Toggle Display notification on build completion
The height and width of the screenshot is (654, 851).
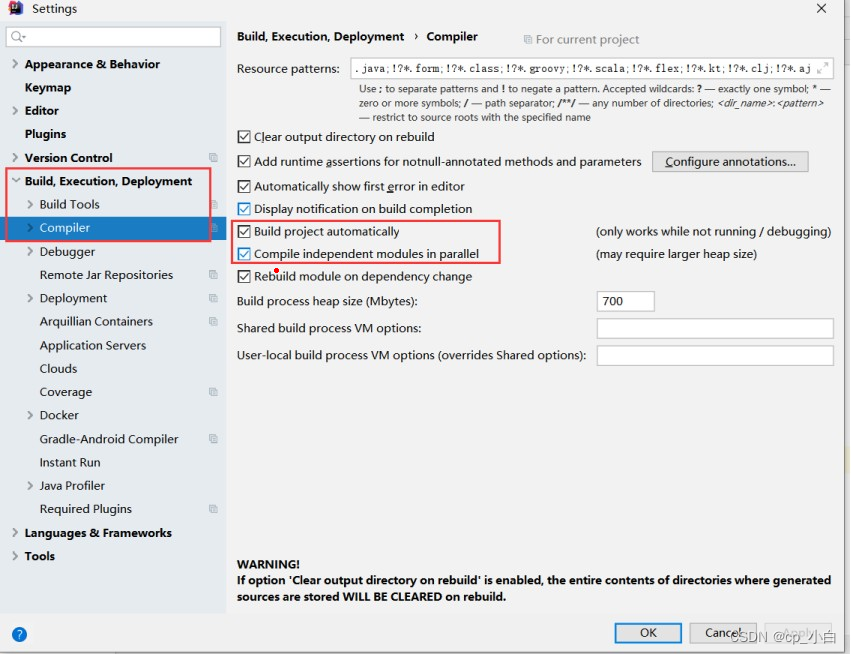click(244, 209)
